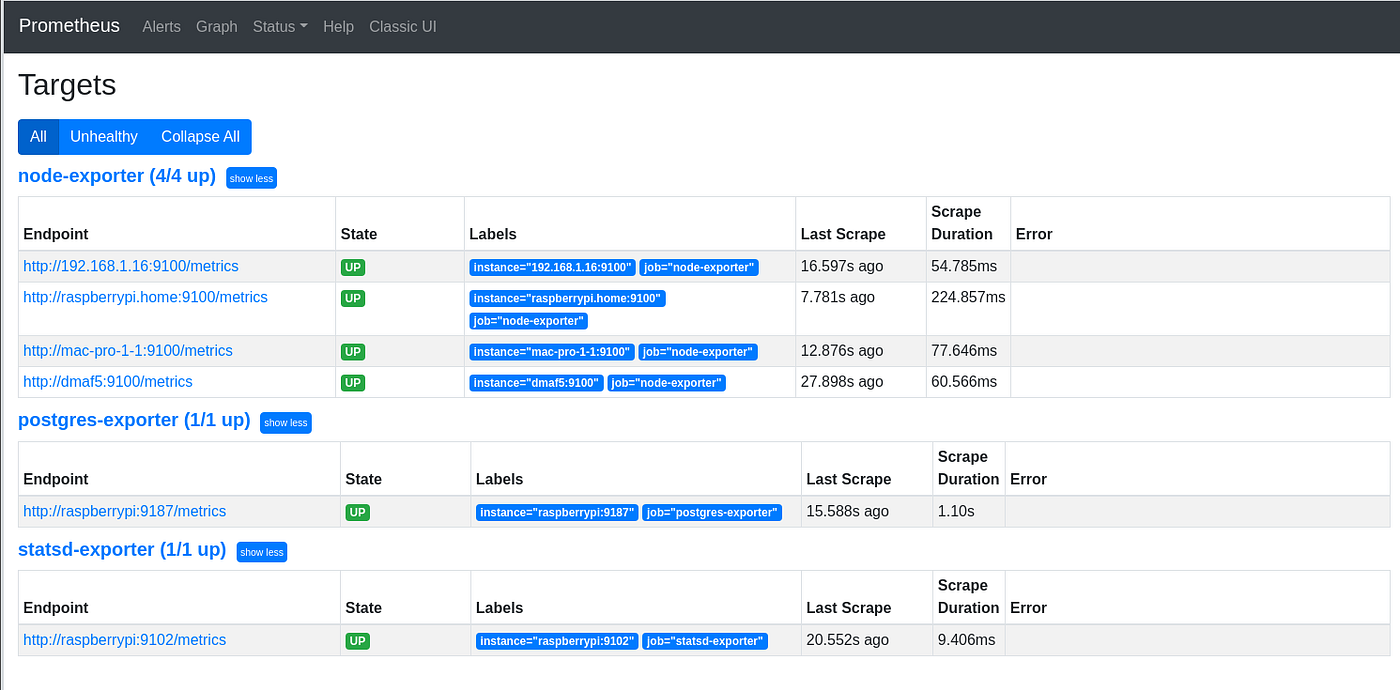Screen dimensions: 1400x690
Task: Open the Status dropdown menu
Action: coord(279,27)
